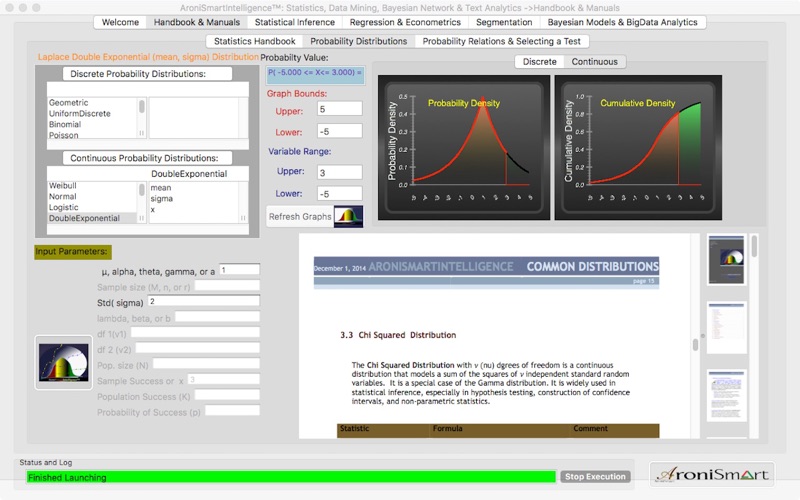Select the mean parameter row
This screenshot has height=500, width=800.
(194, 188)
